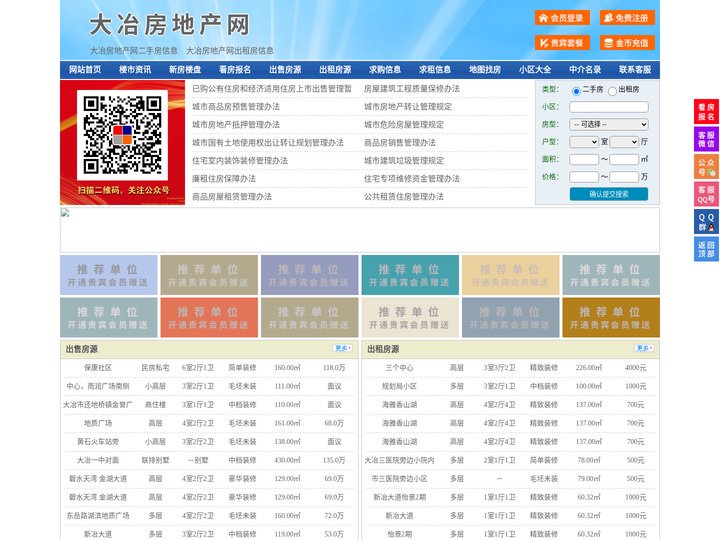720x540 pixels.
Task: Click the orange-red 推荐单位 tile
Action: pos(209,317)
